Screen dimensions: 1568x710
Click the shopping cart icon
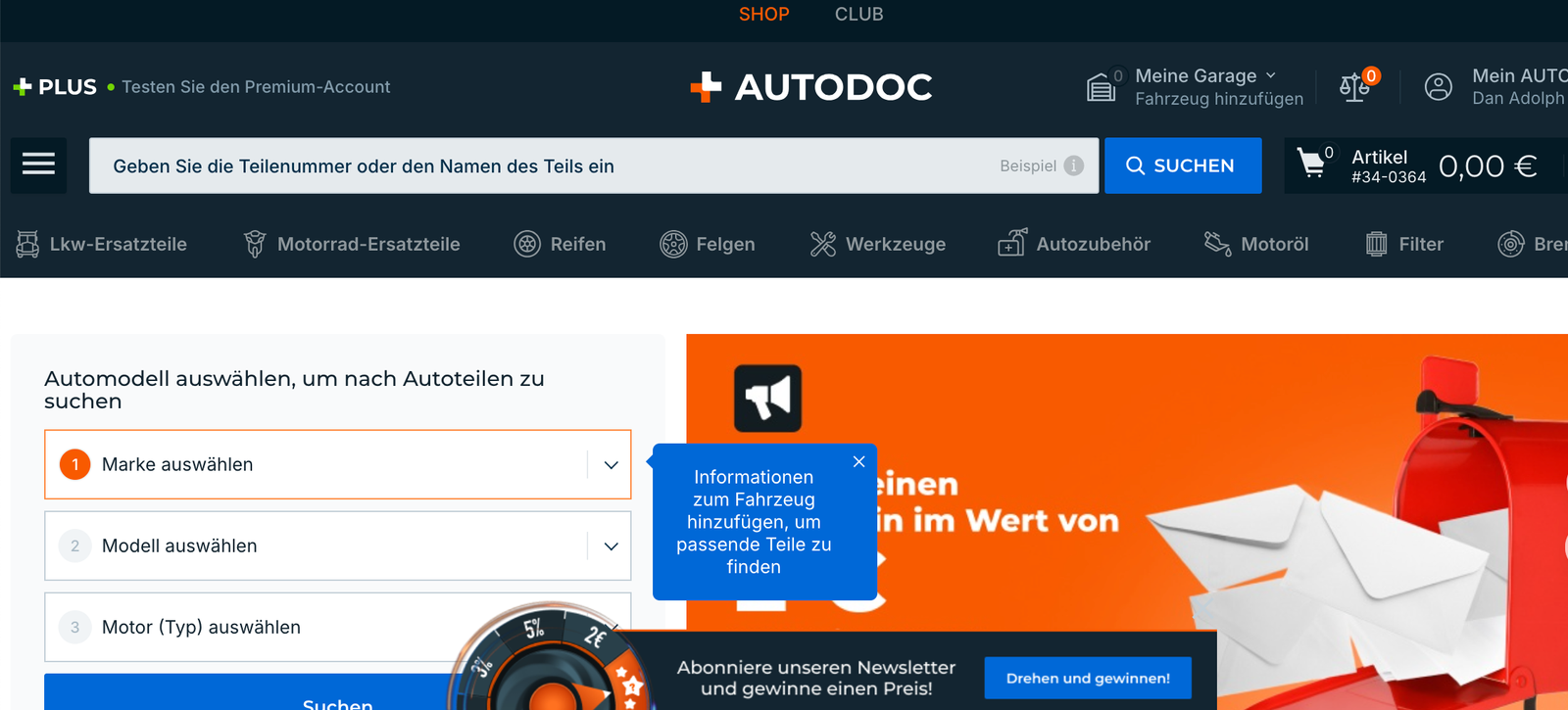coord(1311,163)
